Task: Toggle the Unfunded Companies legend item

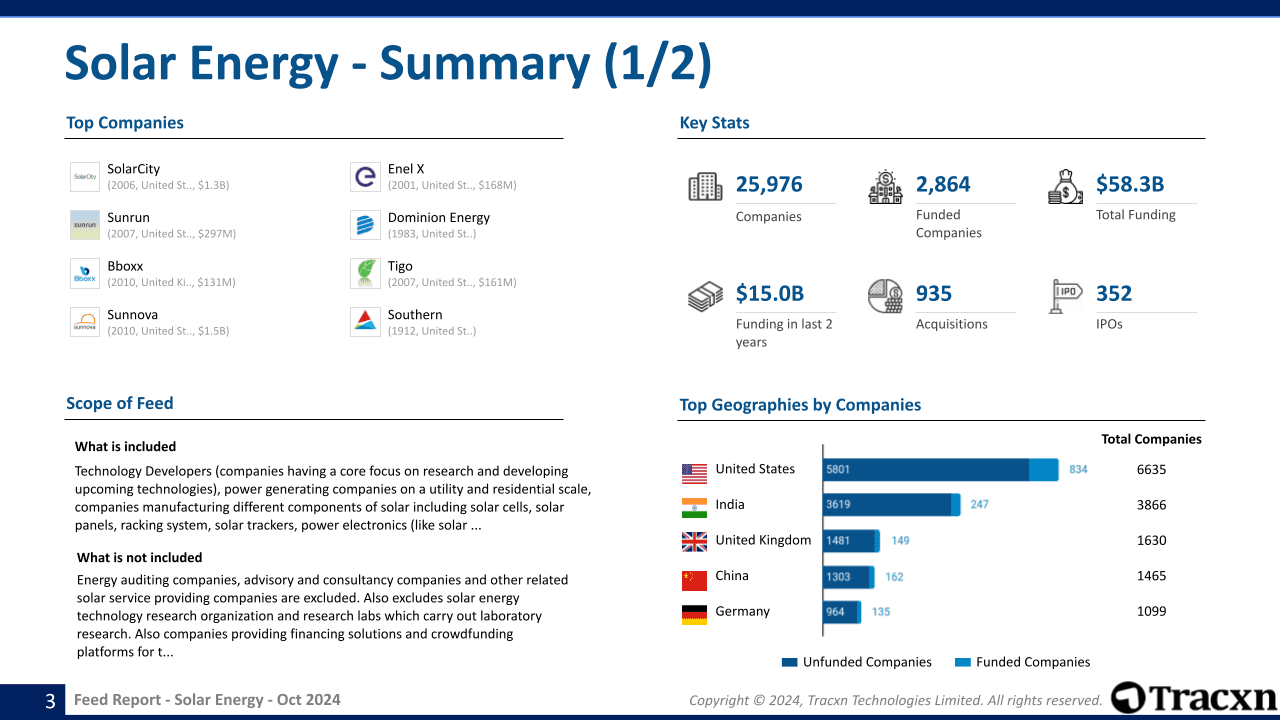Action: pyautogui.click(x=856, y=662)
